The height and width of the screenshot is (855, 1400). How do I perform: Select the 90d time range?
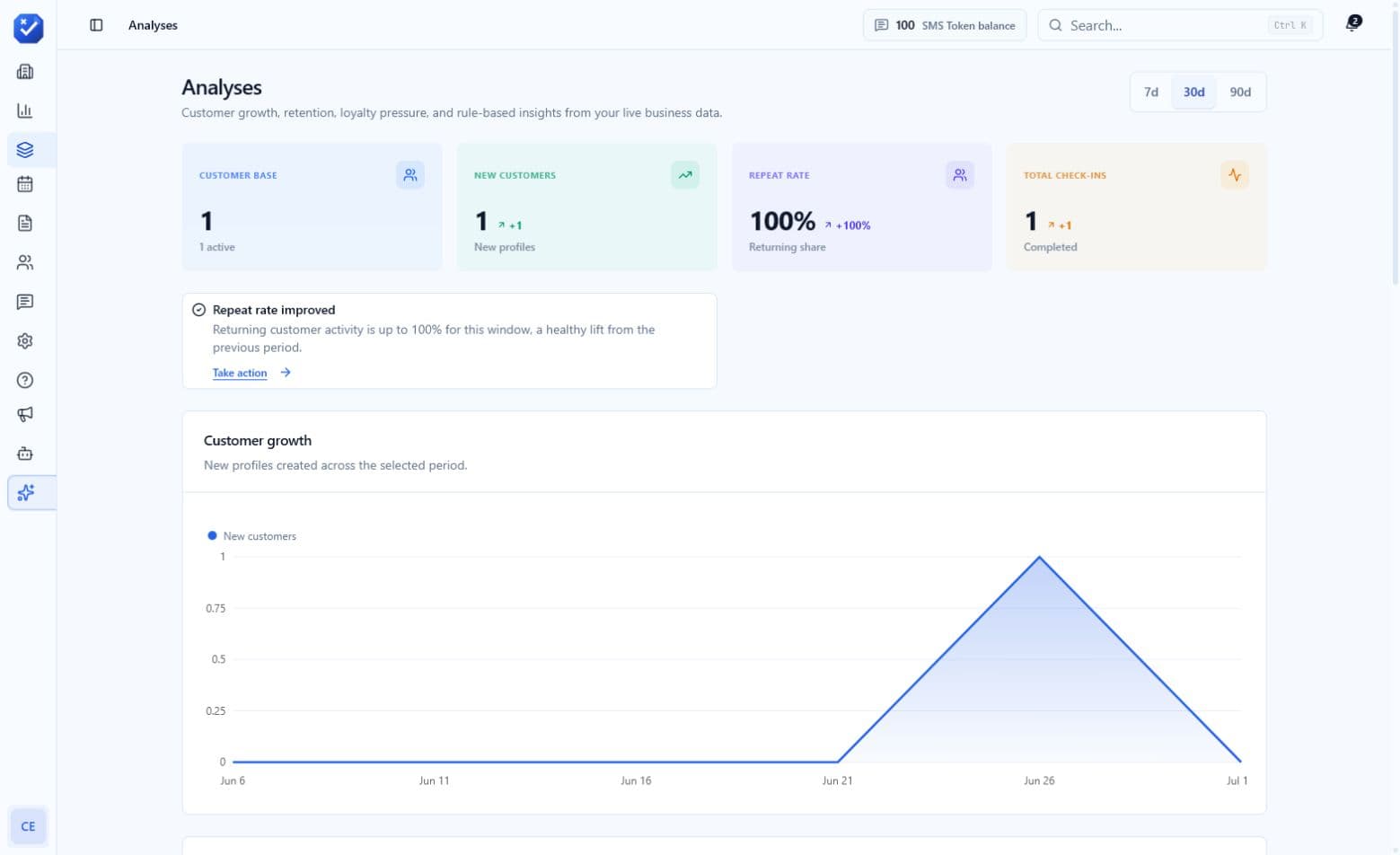tap(1240, 92)
